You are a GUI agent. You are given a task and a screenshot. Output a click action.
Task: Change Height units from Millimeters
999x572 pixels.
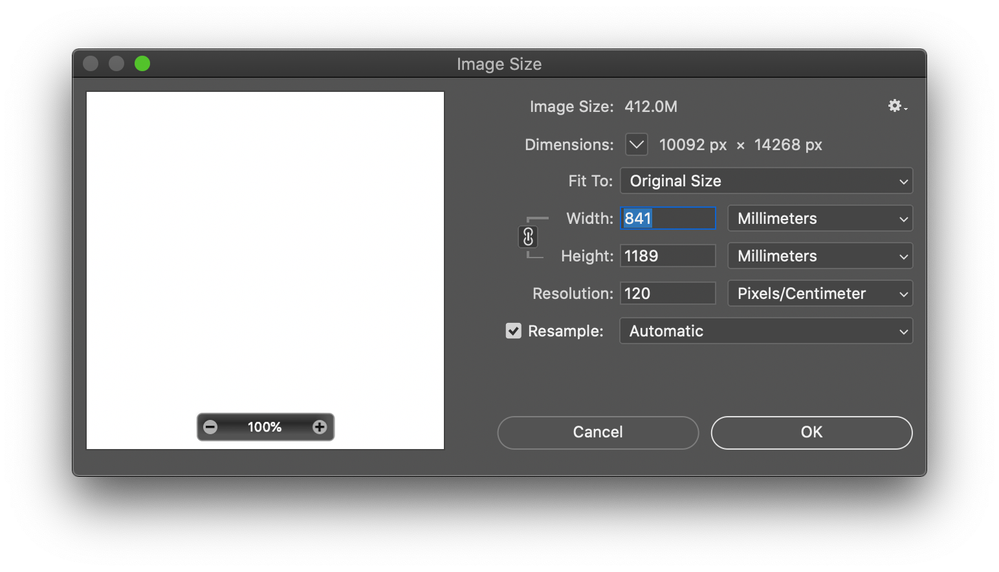[x=820, y=256]
